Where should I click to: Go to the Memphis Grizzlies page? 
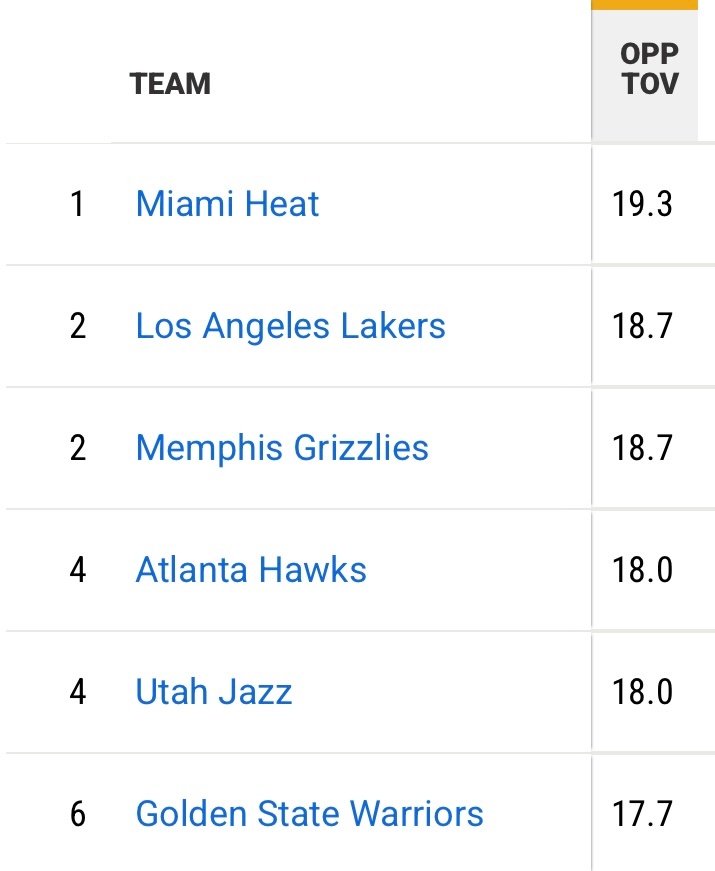pos(282,448)
